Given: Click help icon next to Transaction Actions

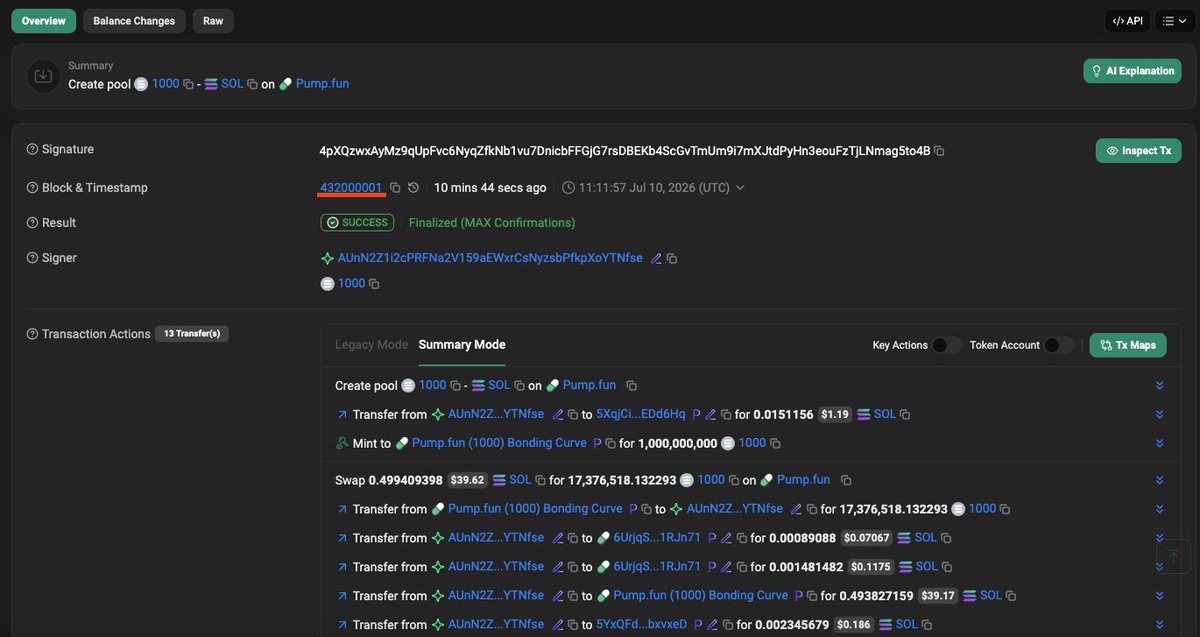Looking at the screenshot, I should coord(32,334).
